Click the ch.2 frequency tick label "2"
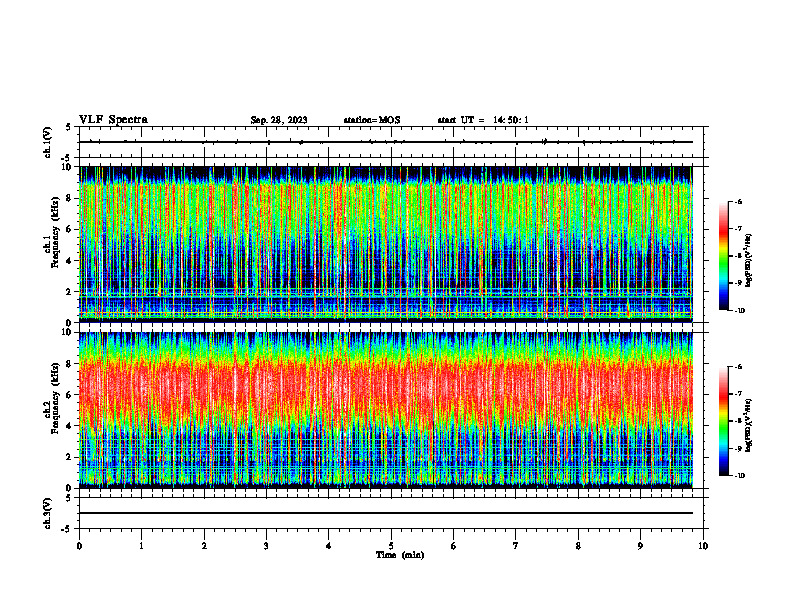The width and height of the screenshot is (792, 612). (70, 457)
